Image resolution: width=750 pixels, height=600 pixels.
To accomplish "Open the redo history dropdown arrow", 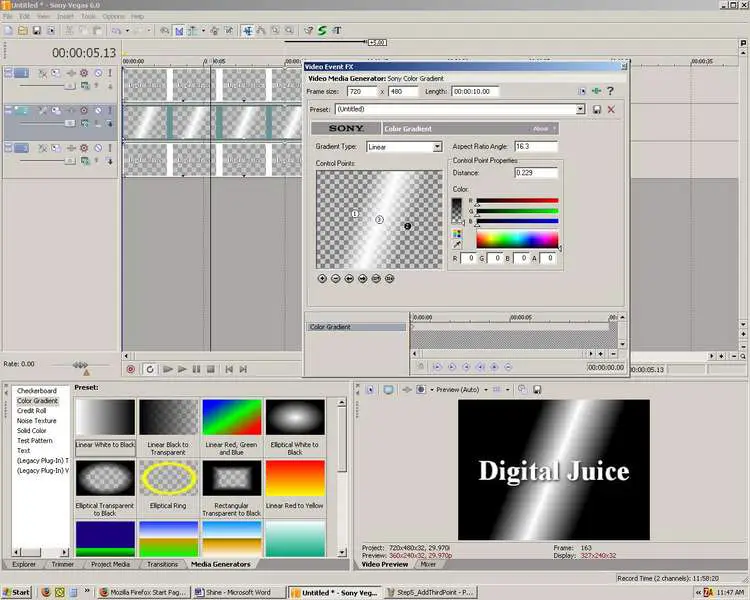I will pos(149,31).
